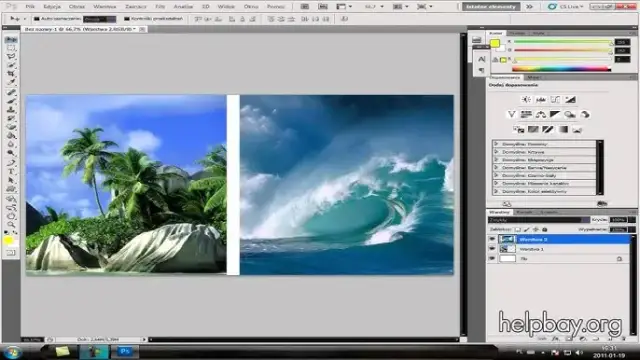Image resolution: width=640 pixels, height=360 pixels.
Task: Click the Istotne elementy workspace button
Action: click(x=491, y=7)
